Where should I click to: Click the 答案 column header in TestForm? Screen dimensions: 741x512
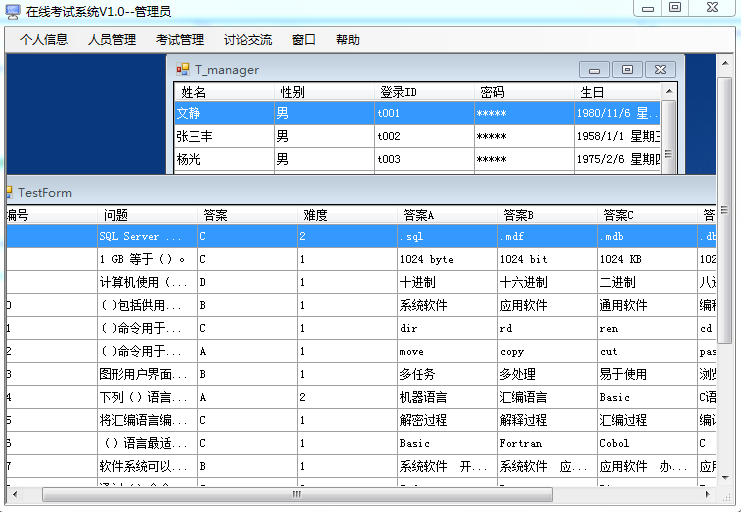coord(248,215)
